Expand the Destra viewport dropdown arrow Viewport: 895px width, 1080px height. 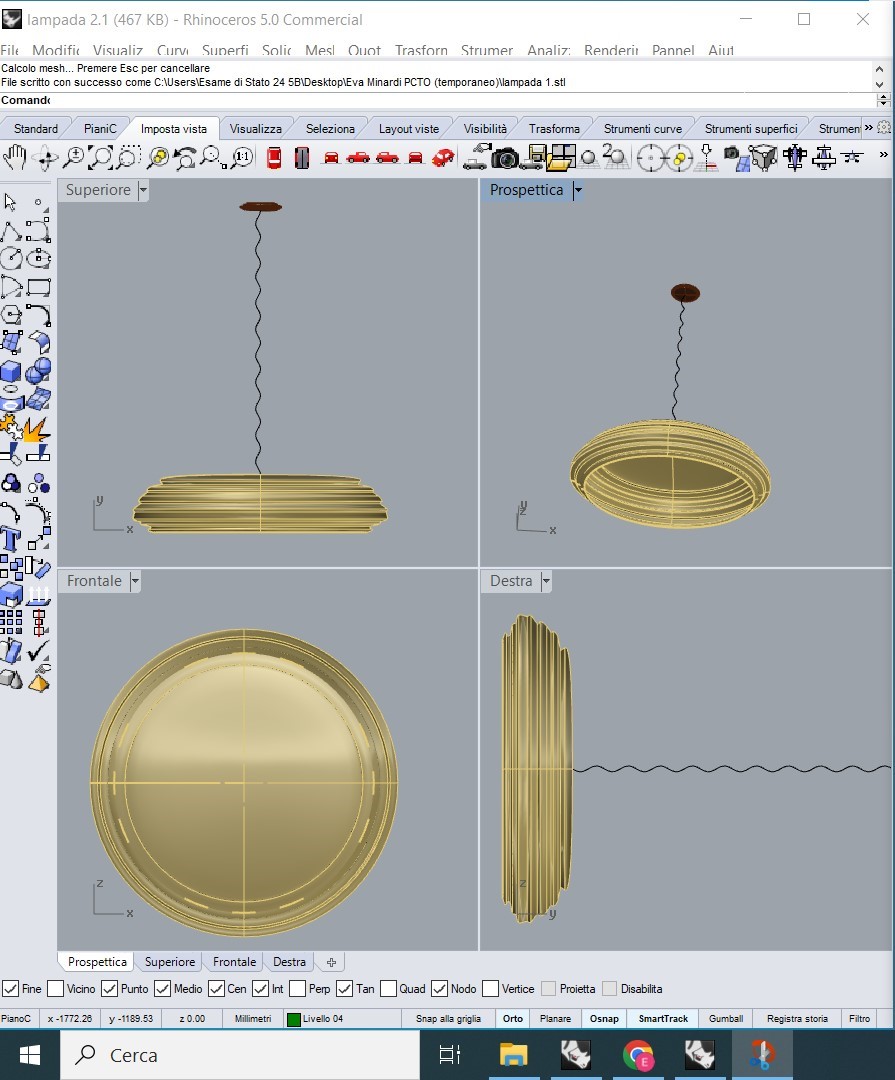point(546,581)
